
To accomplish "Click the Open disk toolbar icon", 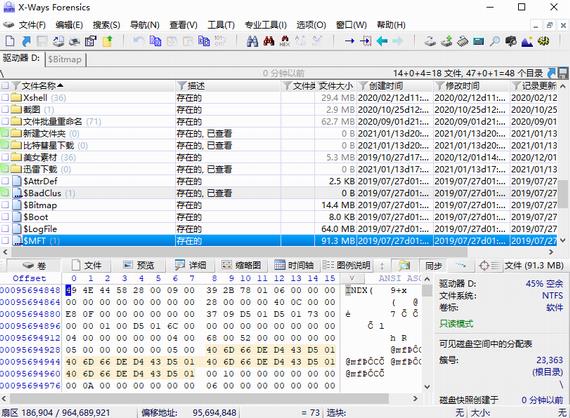I will (x=58, y=41).
